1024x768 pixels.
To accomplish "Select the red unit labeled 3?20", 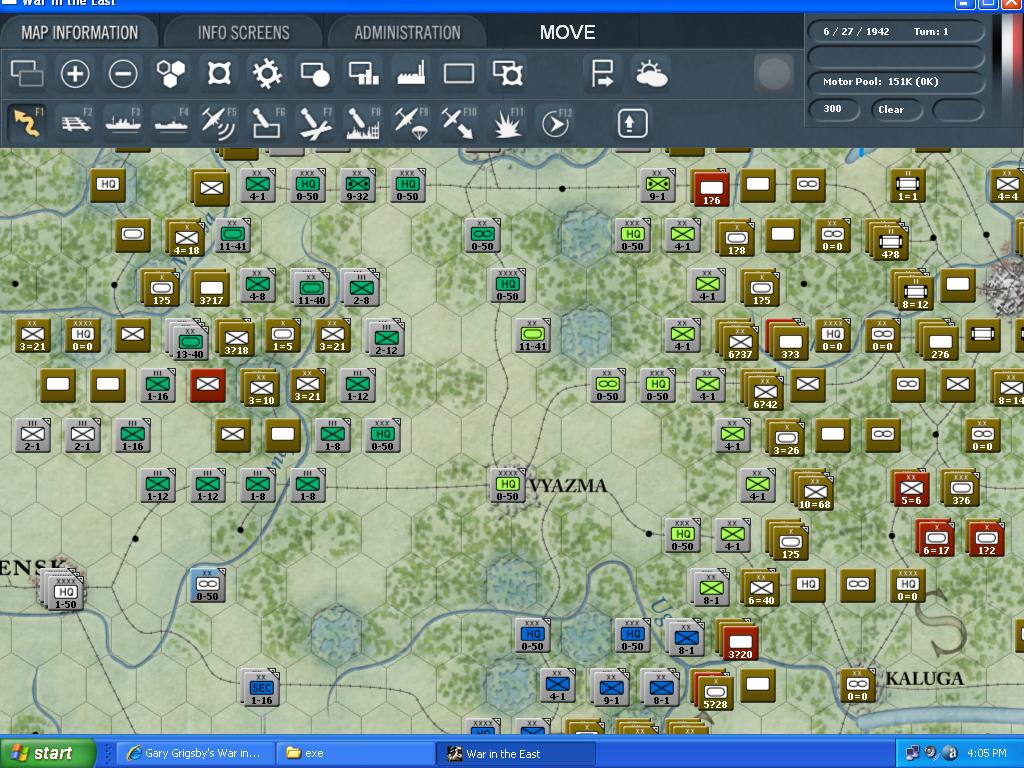I will (x=739, y=640).
